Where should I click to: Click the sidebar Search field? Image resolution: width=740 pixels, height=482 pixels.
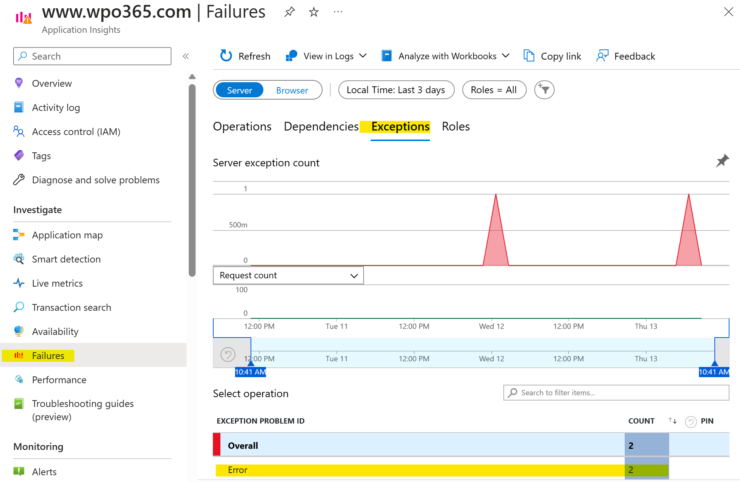pos(92,56)
